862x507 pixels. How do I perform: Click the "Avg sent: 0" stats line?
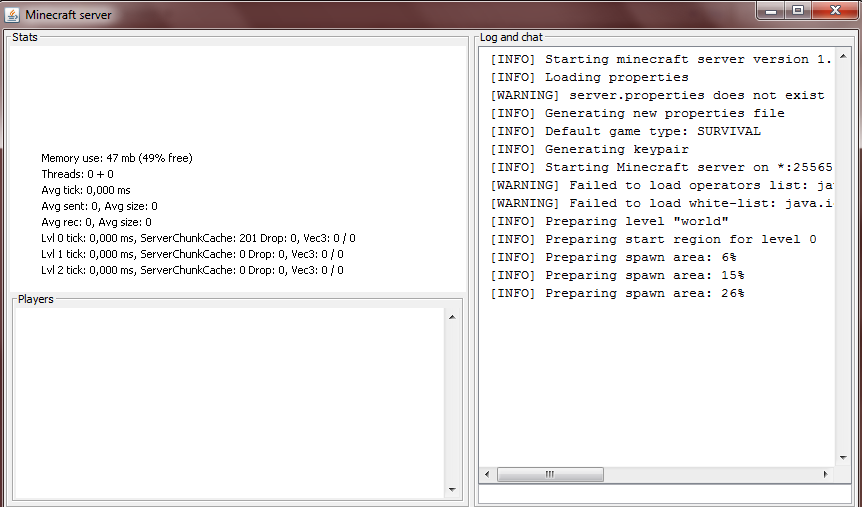point(100,206)
